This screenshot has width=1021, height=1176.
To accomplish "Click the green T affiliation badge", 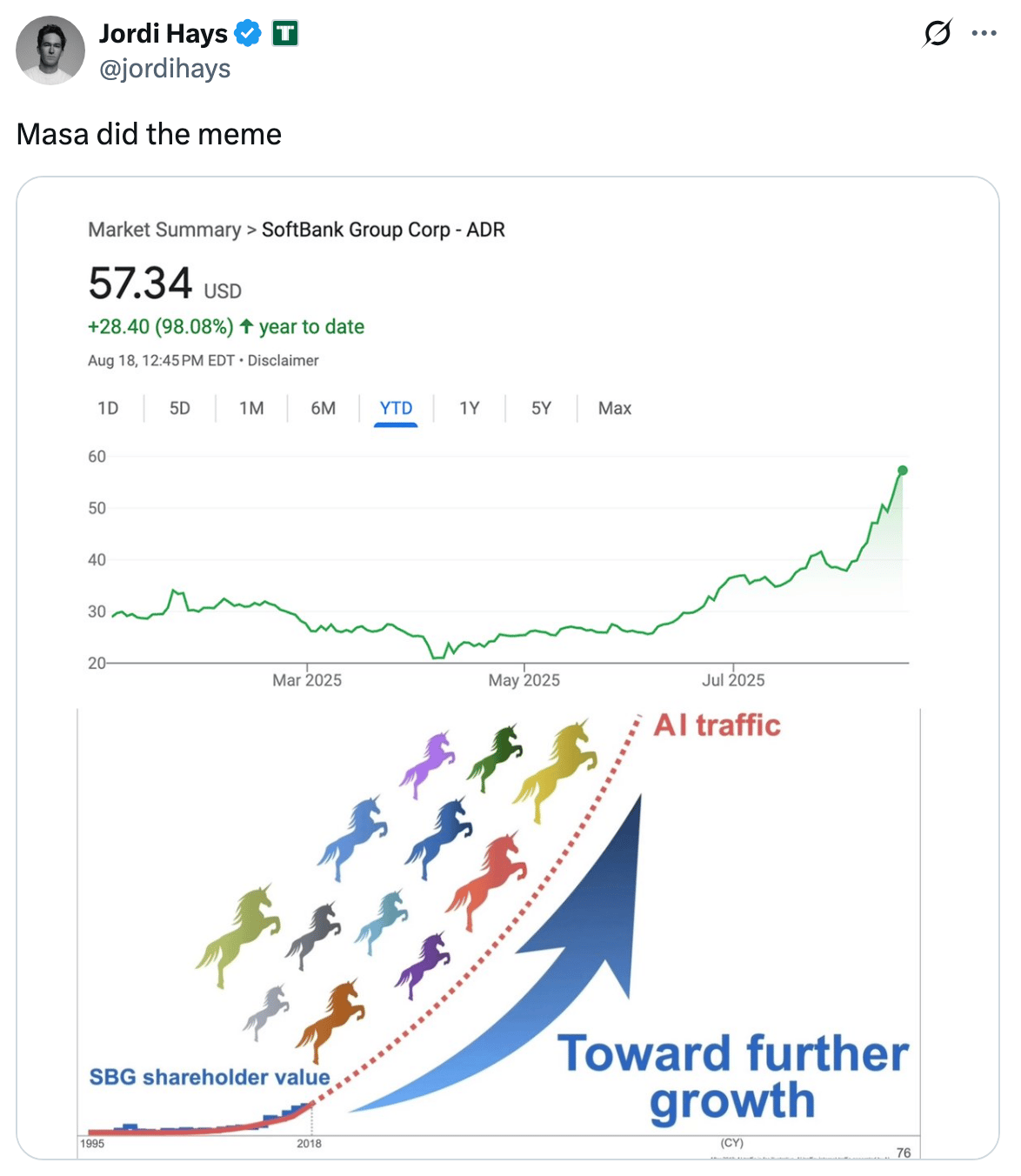I will (285, 34).
